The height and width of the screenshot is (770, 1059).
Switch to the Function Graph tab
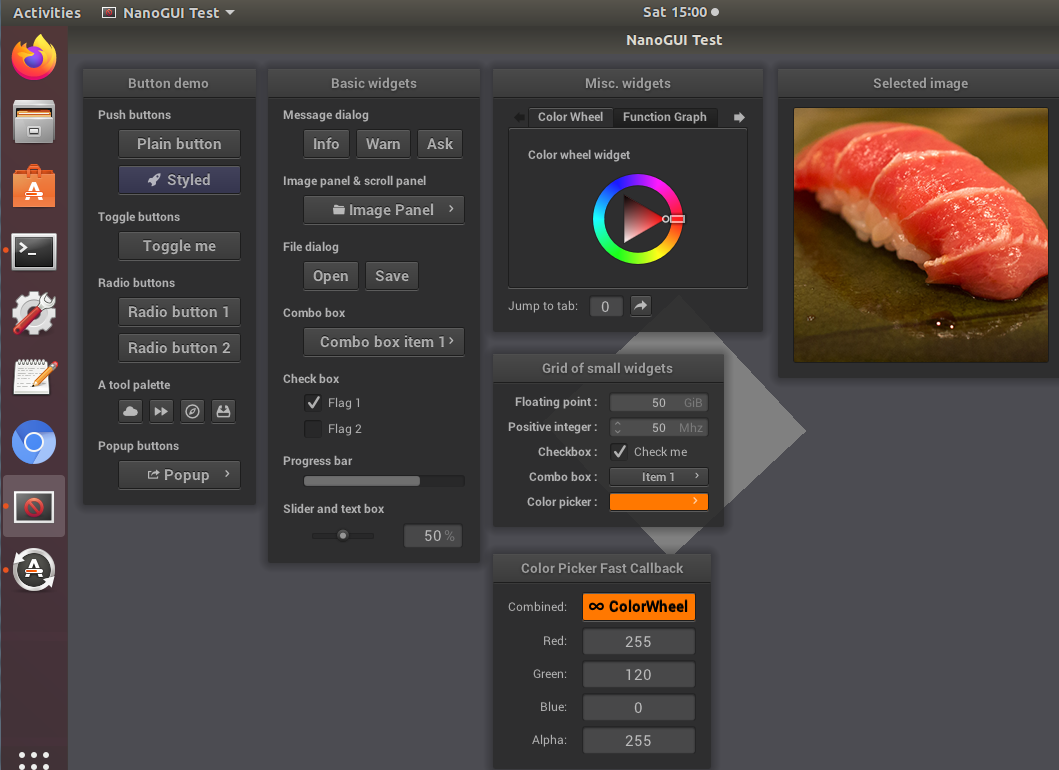coord(665,117)
